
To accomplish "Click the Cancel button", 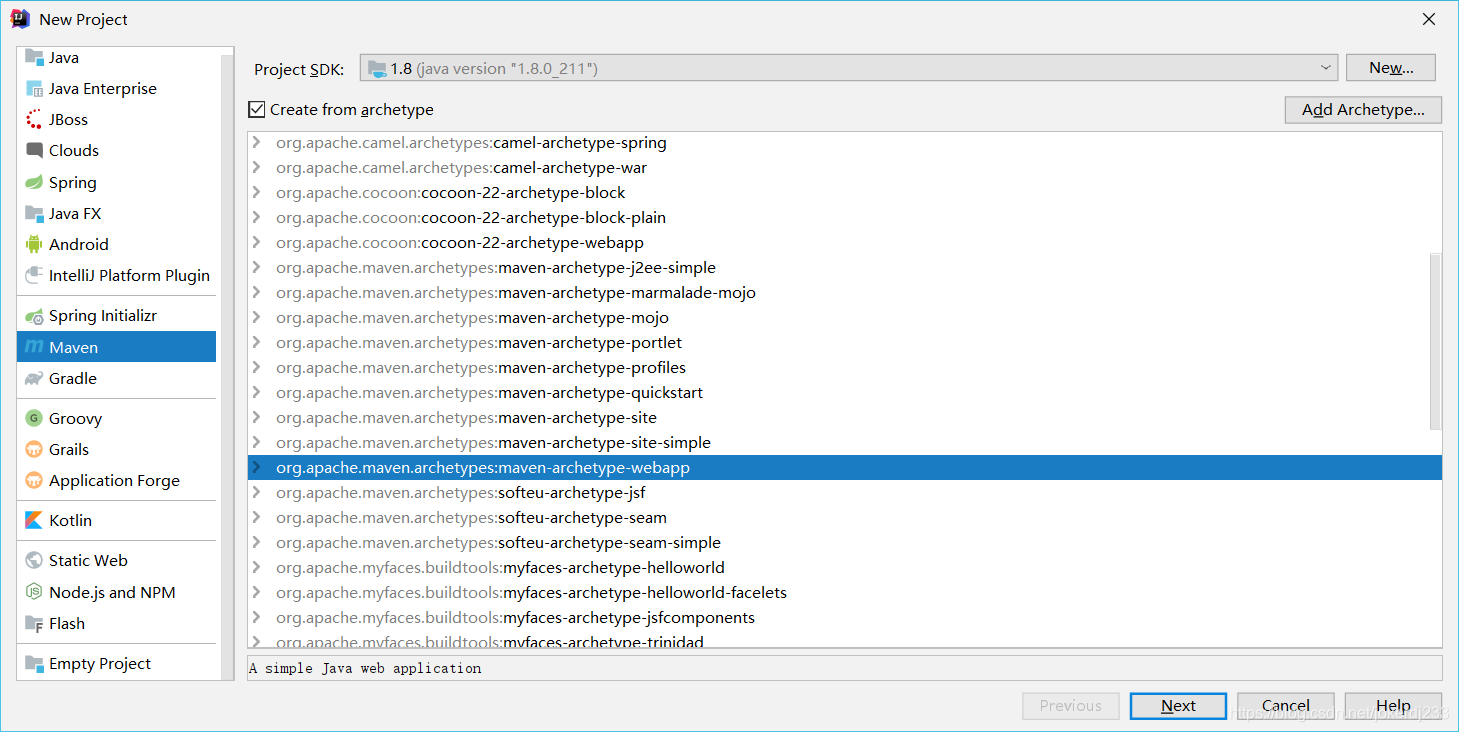I will pos(1285,705).
